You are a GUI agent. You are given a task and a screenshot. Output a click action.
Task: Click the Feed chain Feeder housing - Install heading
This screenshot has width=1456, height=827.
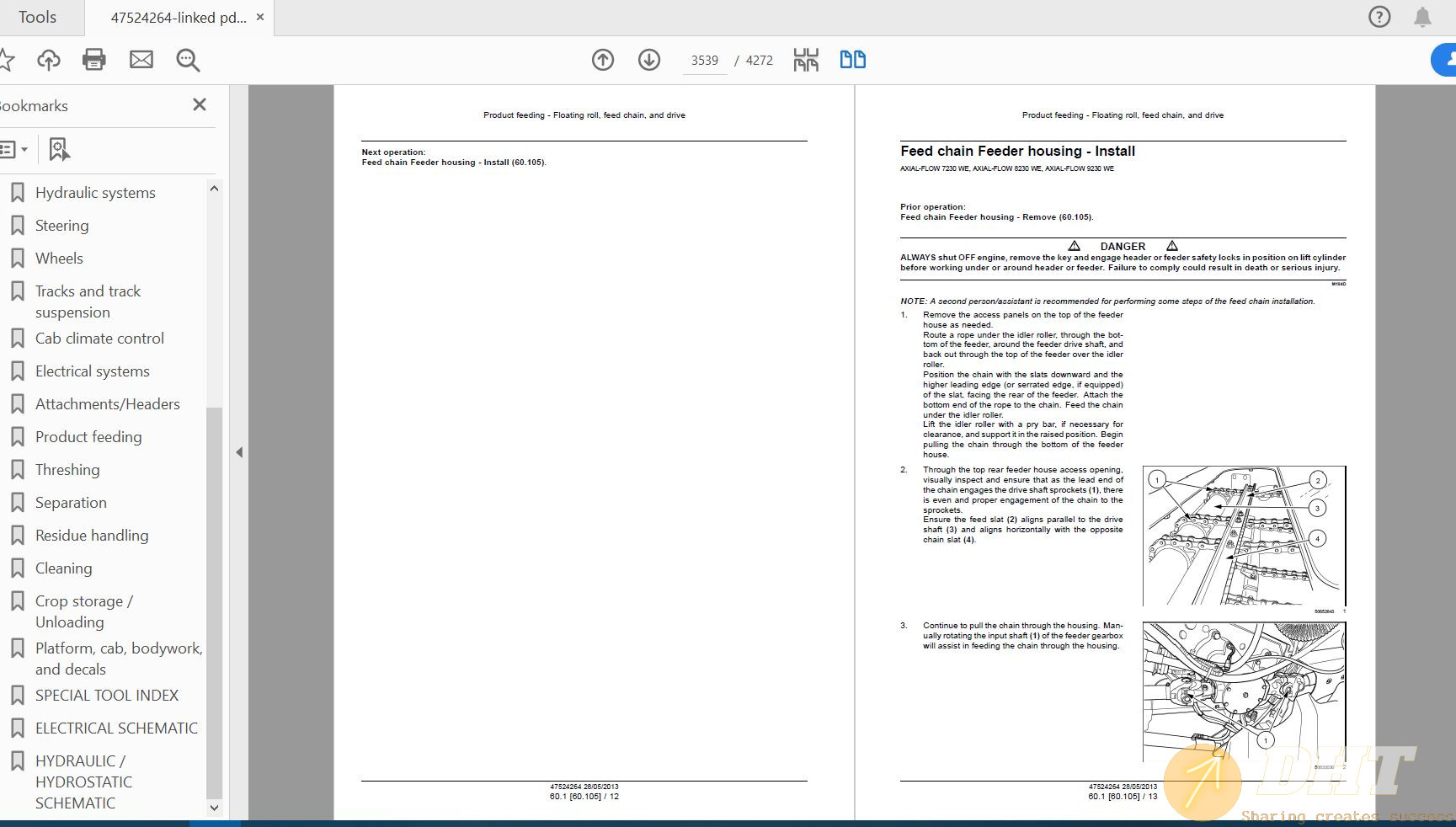click(x=1017, y=152)
